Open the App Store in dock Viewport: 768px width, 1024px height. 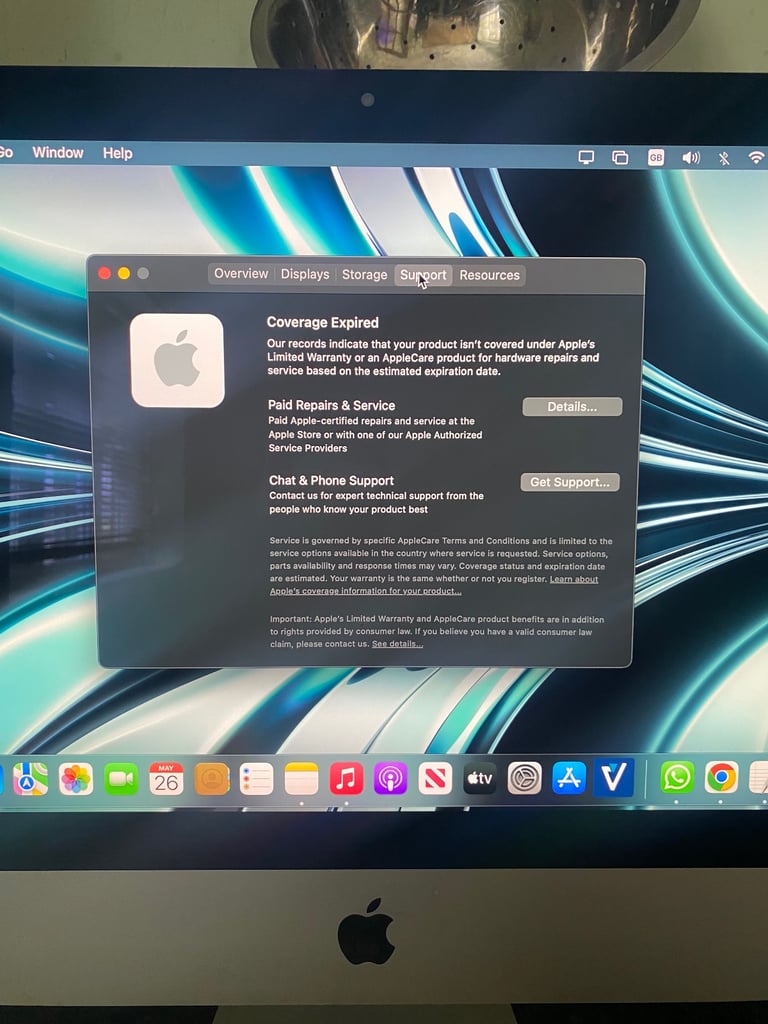coord(569,778)
